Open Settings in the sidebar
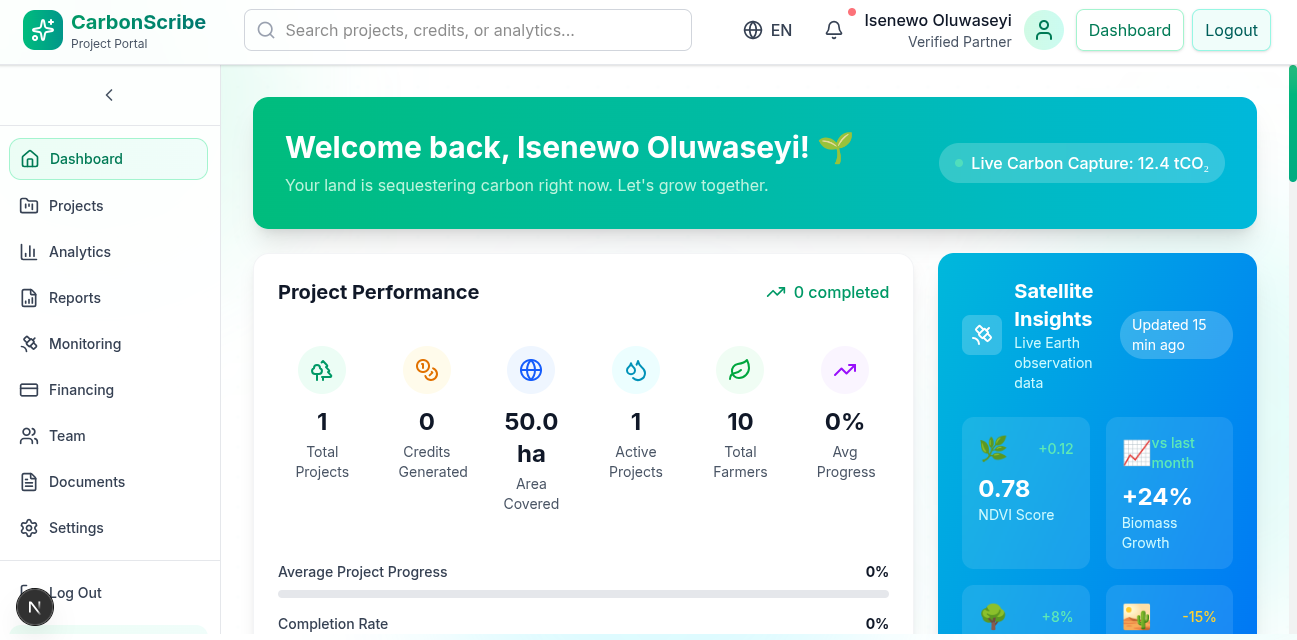Viewport: 1297px width, 640px height. [110, 528]
